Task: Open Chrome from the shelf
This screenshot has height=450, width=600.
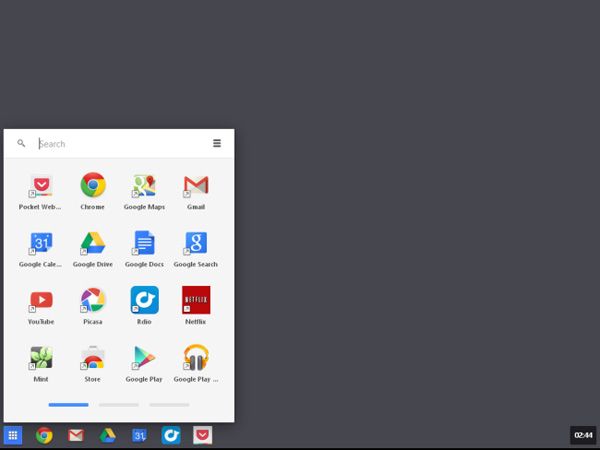Action: point(44,435)
